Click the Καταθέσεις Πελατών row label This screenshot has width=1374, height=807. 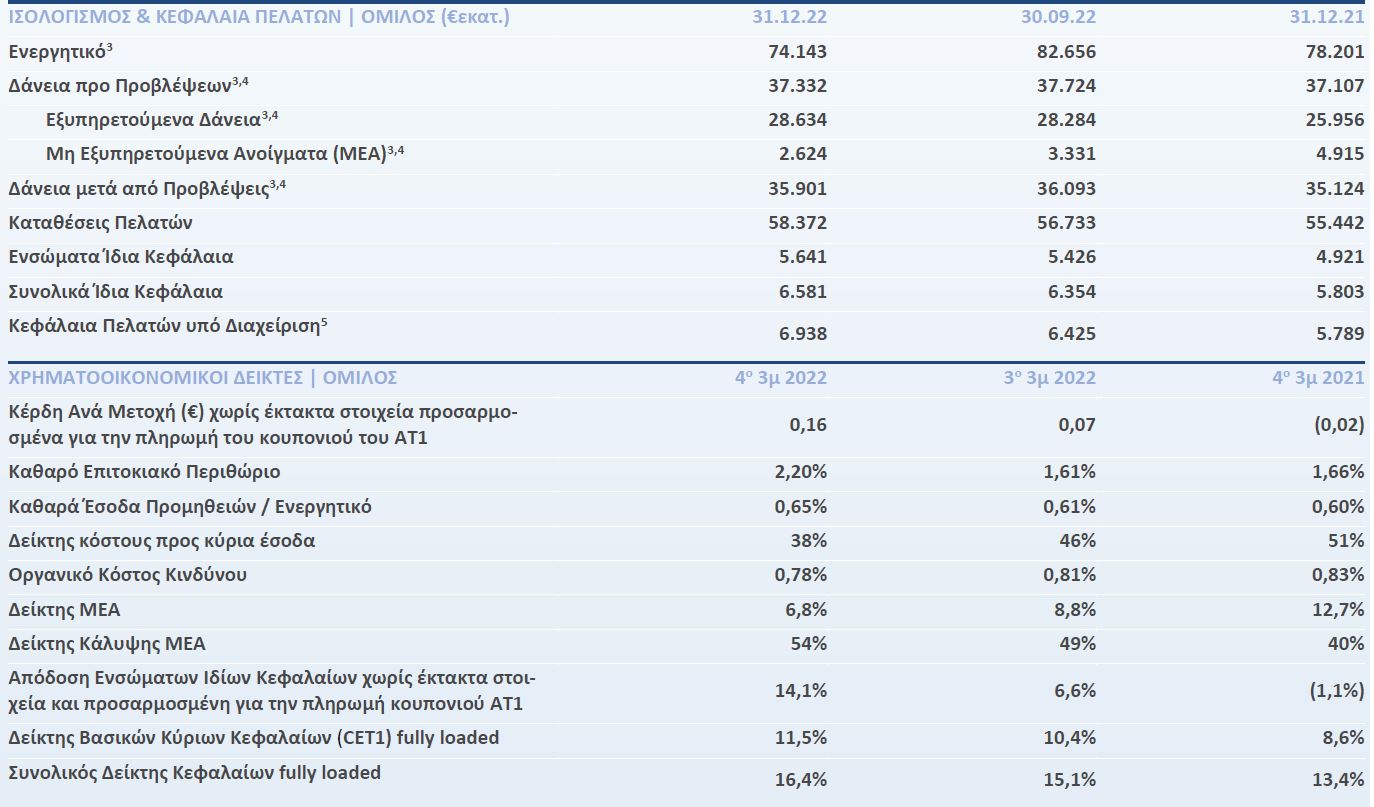(x=100, y=222)
